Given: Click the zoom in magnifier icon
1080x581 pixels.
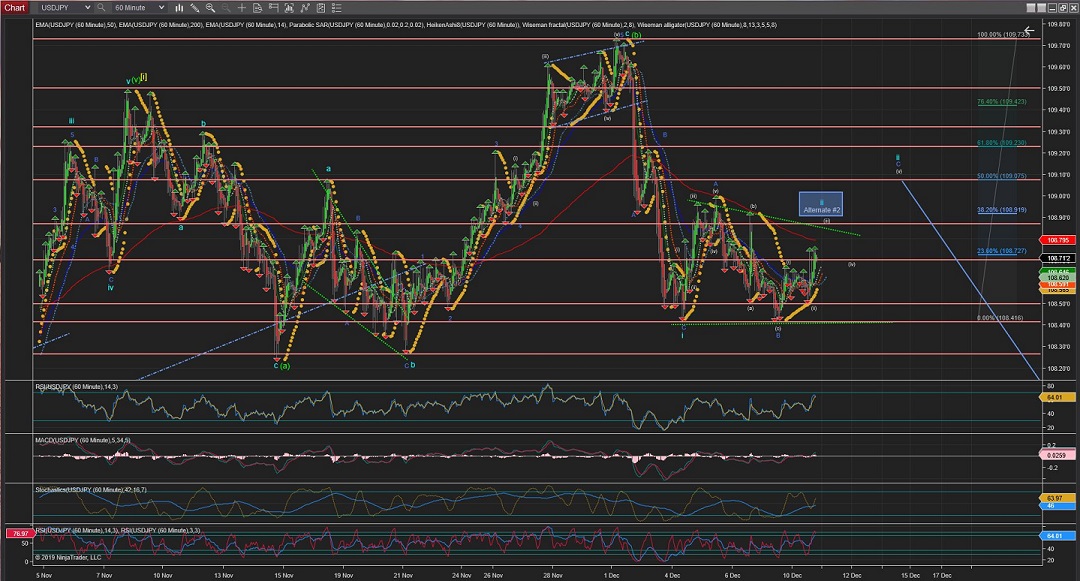Looking at the screenshot, I should tap(210, 8).
